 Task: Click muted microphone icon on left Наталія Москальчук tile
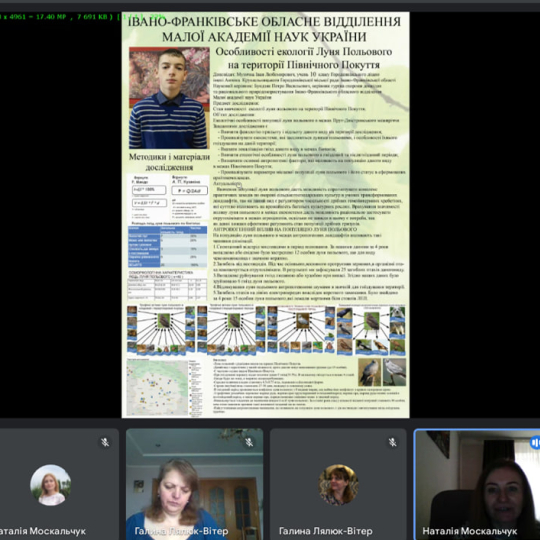pyautogui.click(x=105, y=442)
